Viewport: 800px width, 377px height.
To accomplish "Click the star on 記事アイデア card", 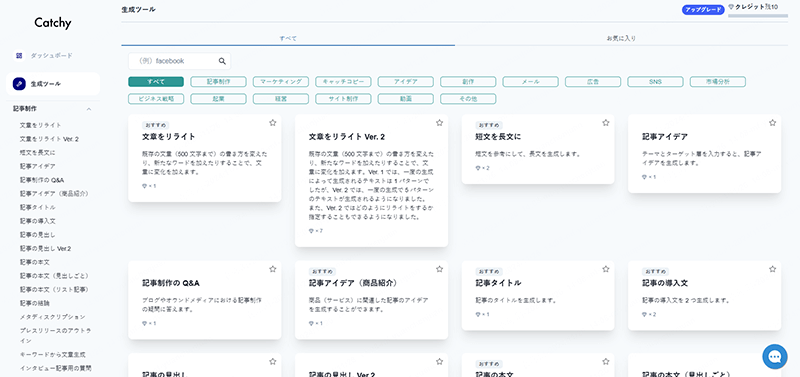I will pyautogui.click(x=772, y=122).
